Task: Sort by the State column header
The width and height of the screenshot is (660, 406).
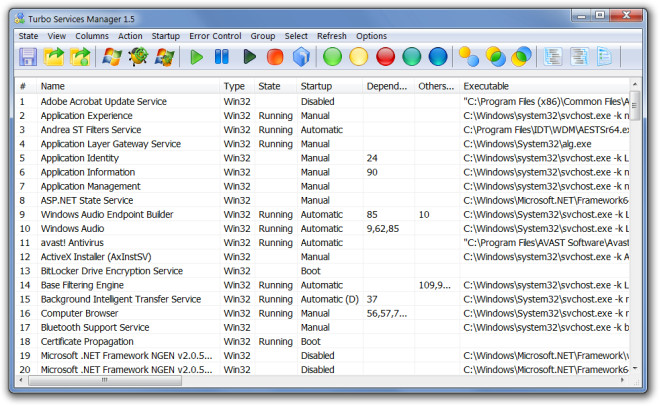Action: [275, 86]
